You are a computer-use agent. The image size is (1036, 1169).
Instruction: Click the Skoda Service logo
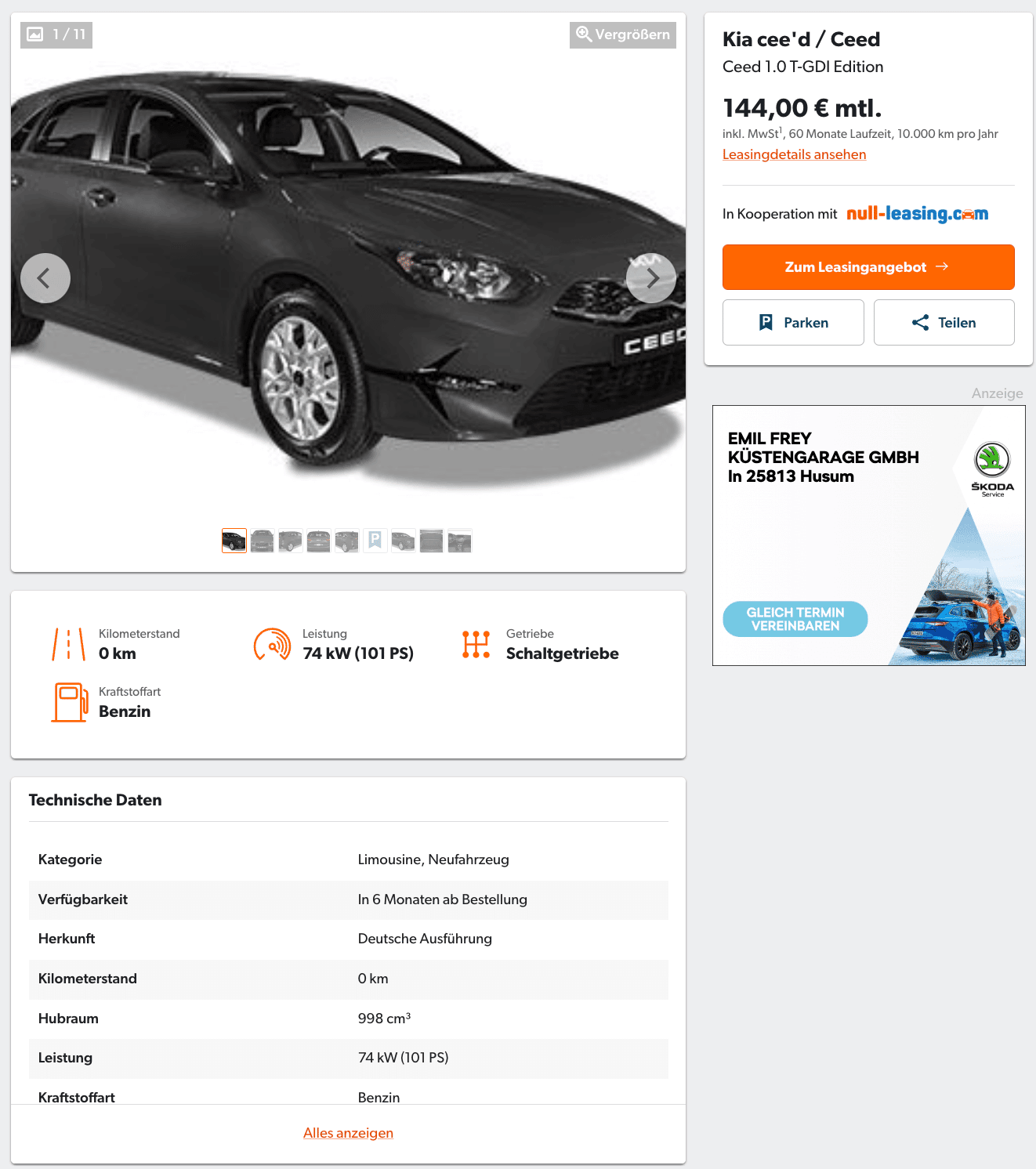pyautogui.click(x=993, y=469)
